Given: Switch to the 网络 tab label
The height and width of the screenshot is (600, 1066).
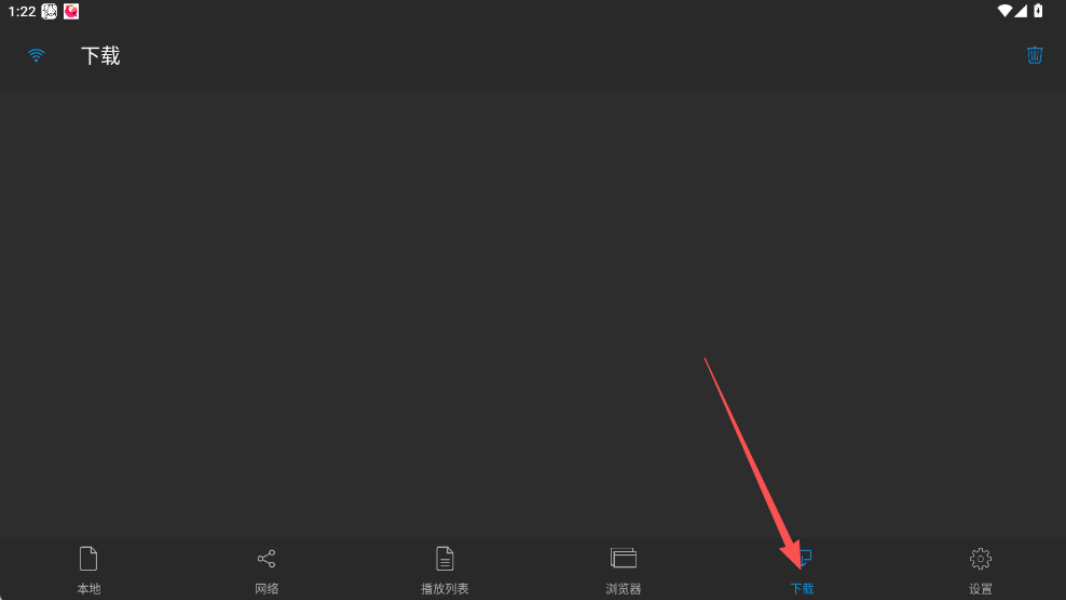Looking at the screenshot, I should [266, 588].
